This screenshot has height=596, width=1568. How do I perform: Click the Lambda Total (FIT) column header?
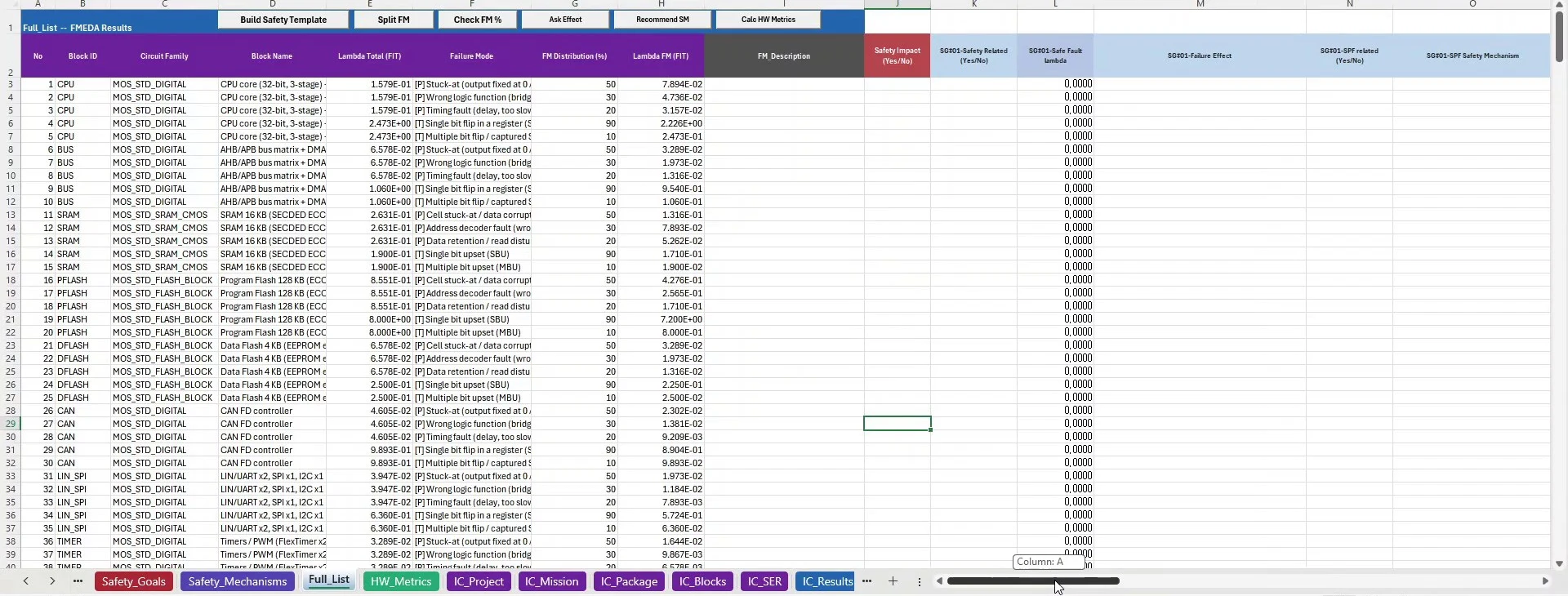pos(369,56)
